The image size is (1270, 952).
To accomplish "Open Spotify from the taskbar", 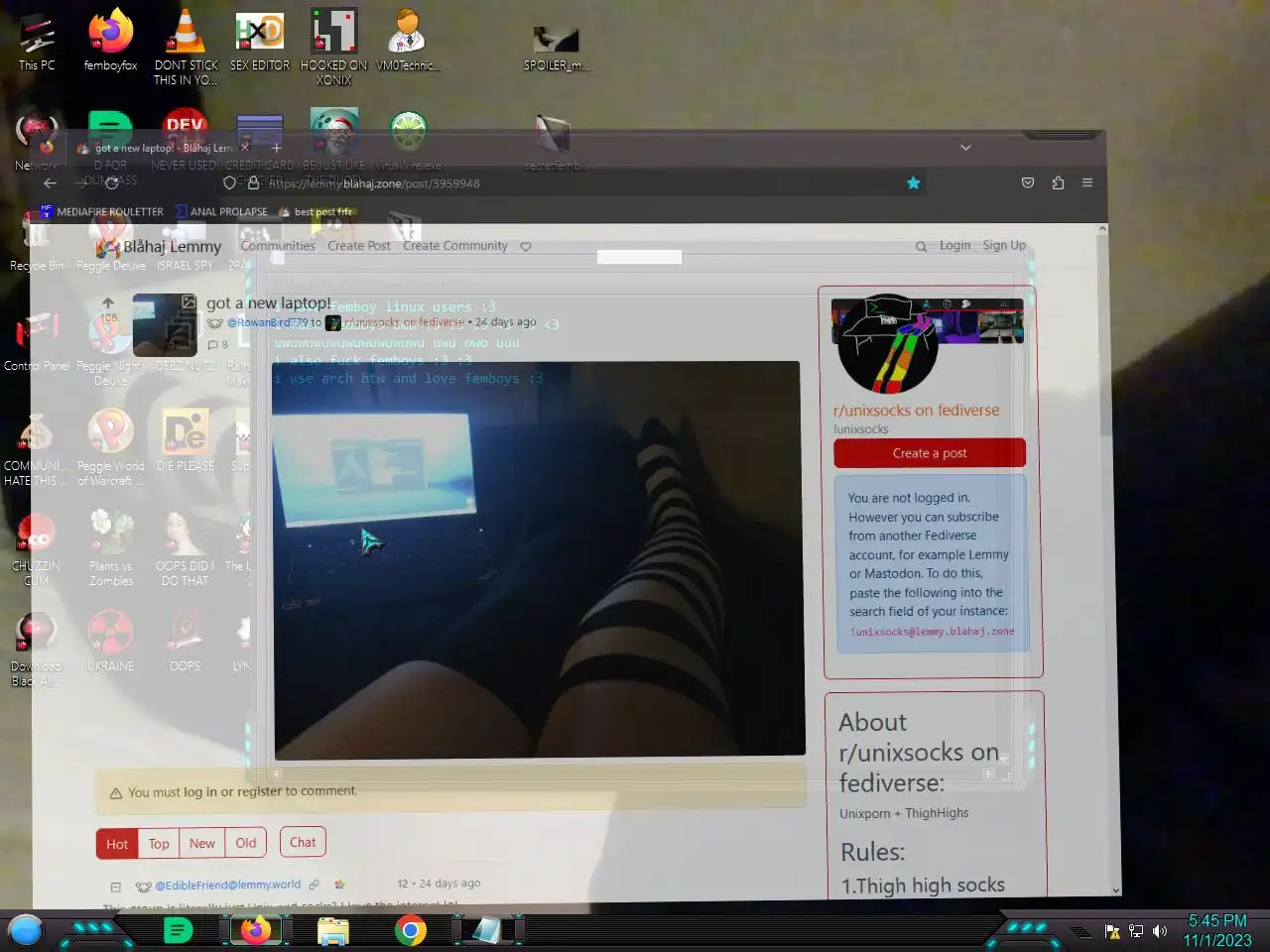I will 178,930.
